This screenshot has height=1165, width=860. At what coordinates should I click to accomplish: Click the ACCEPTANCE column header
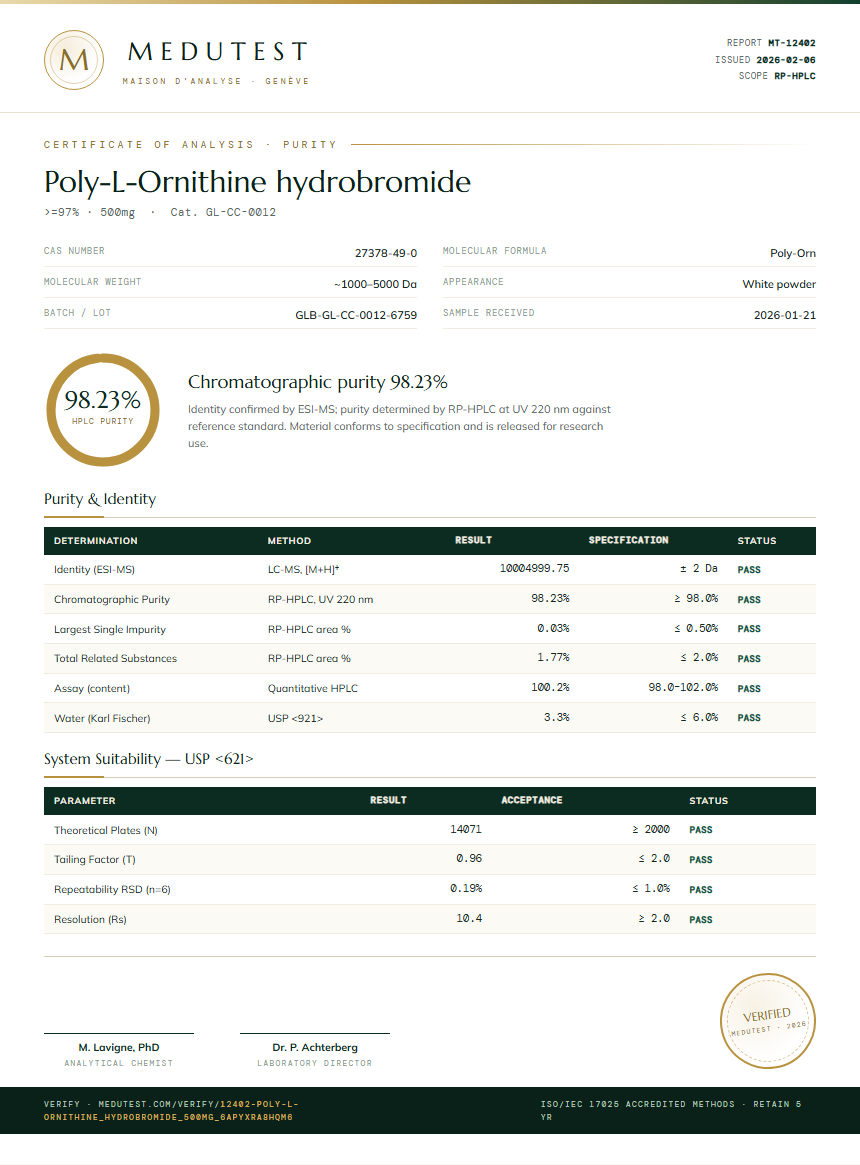(531, 800)
